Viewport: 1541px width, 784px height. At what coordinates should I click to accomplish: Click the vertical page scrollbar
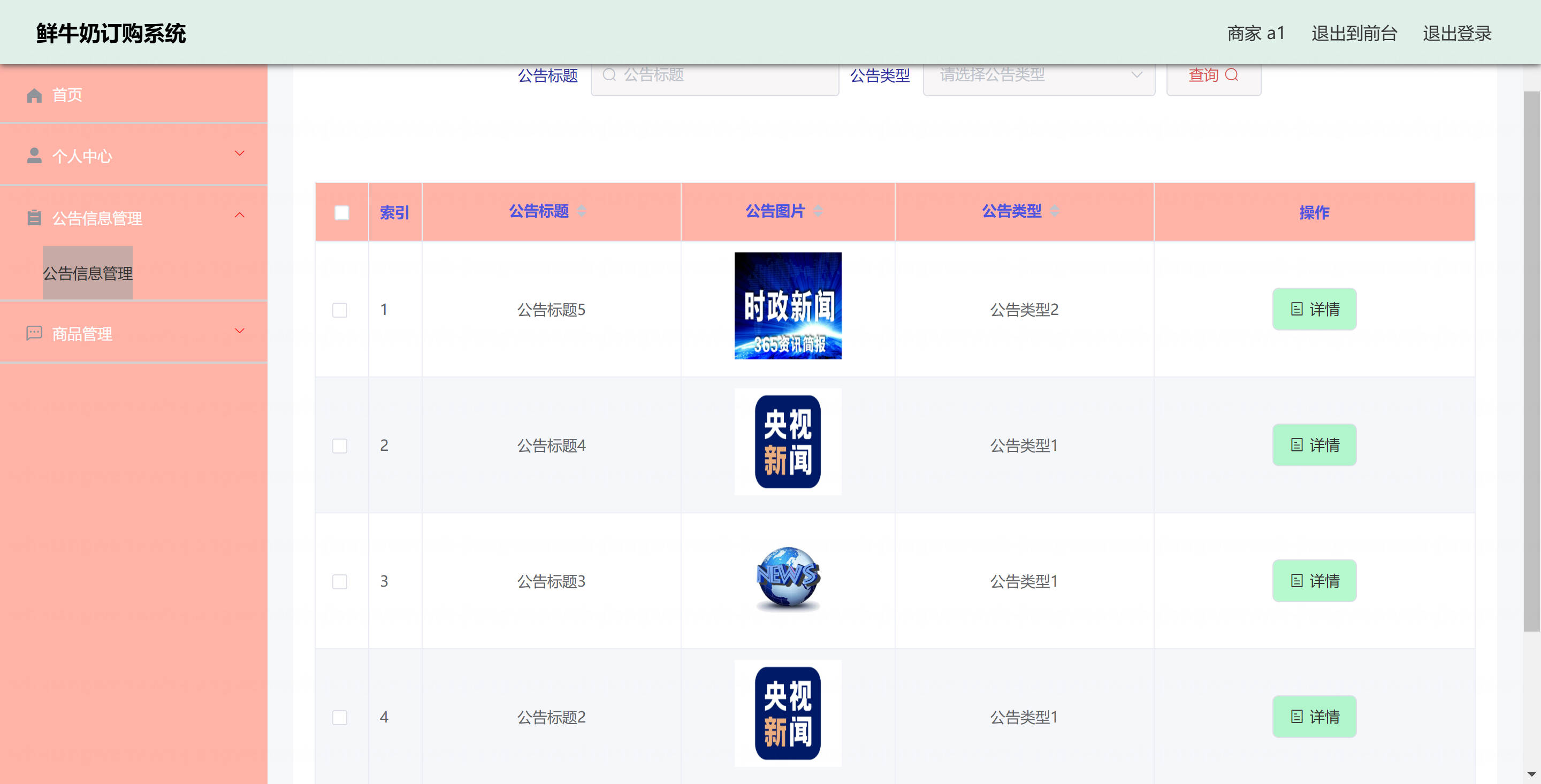(1531, 360)
